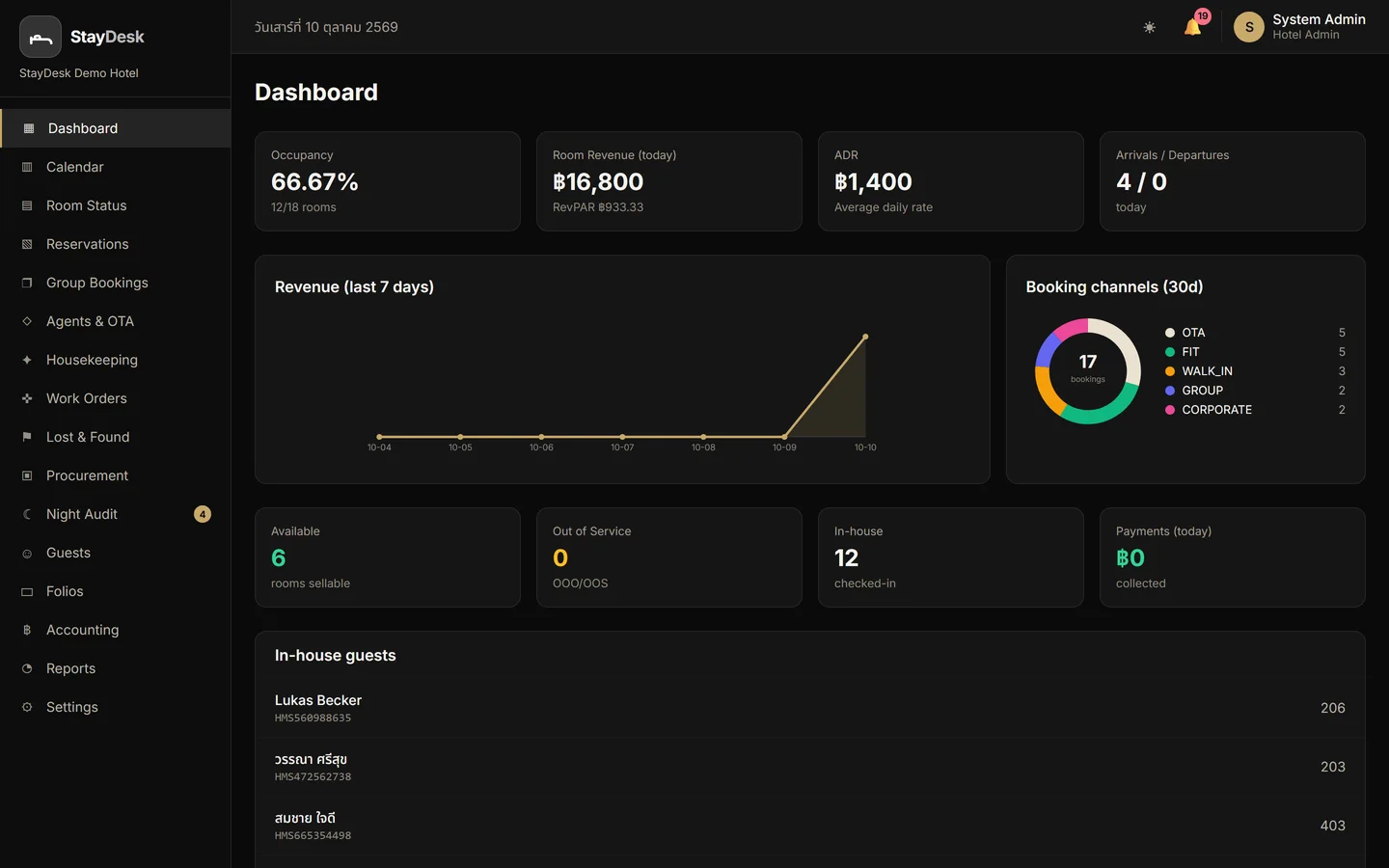Click the donut chart center showing 17 bookings
Viewport: 1389px width, 868px height.
1088,367
